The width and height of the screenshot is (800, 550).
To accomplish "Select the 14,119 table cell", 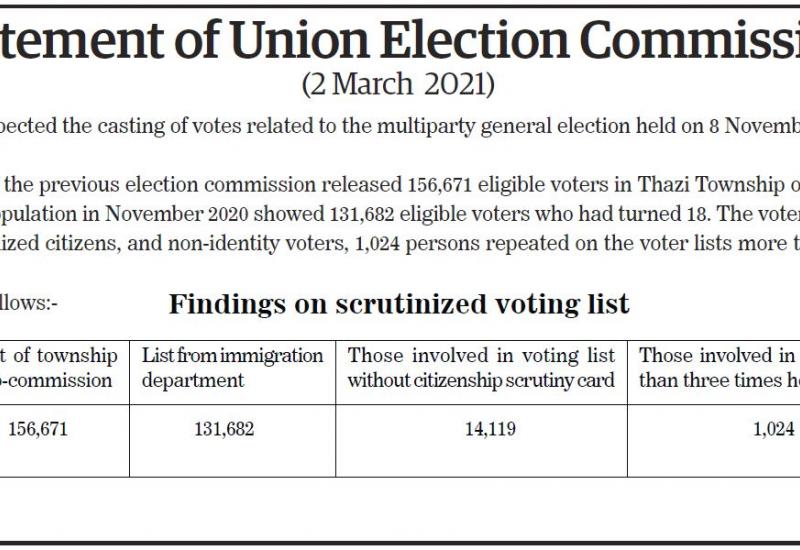I will pyautogui.click(x=481, y=429).
